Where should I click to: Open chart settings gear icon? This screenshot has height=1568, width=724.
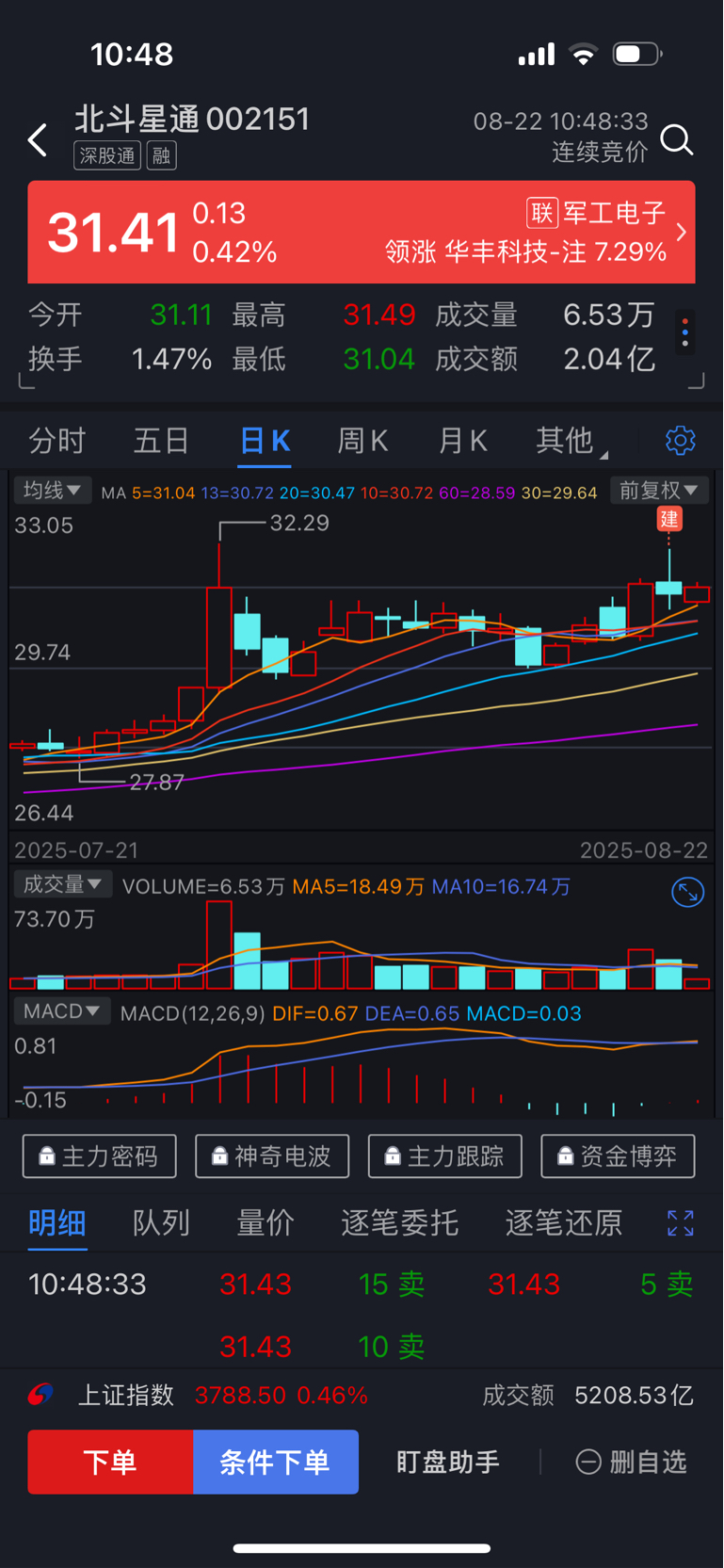(x=681, y=440)
